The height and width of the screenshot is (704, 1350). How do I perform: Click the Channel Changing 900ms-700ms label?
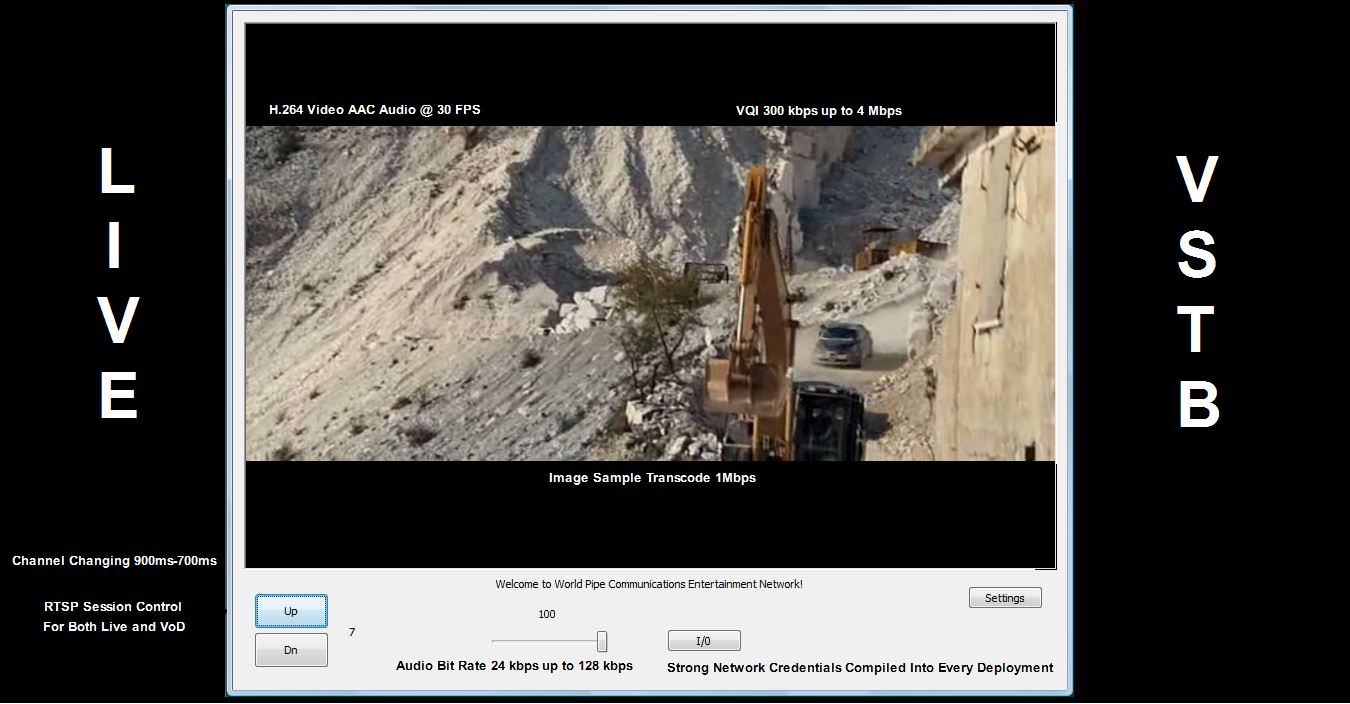tap(114, 561)
